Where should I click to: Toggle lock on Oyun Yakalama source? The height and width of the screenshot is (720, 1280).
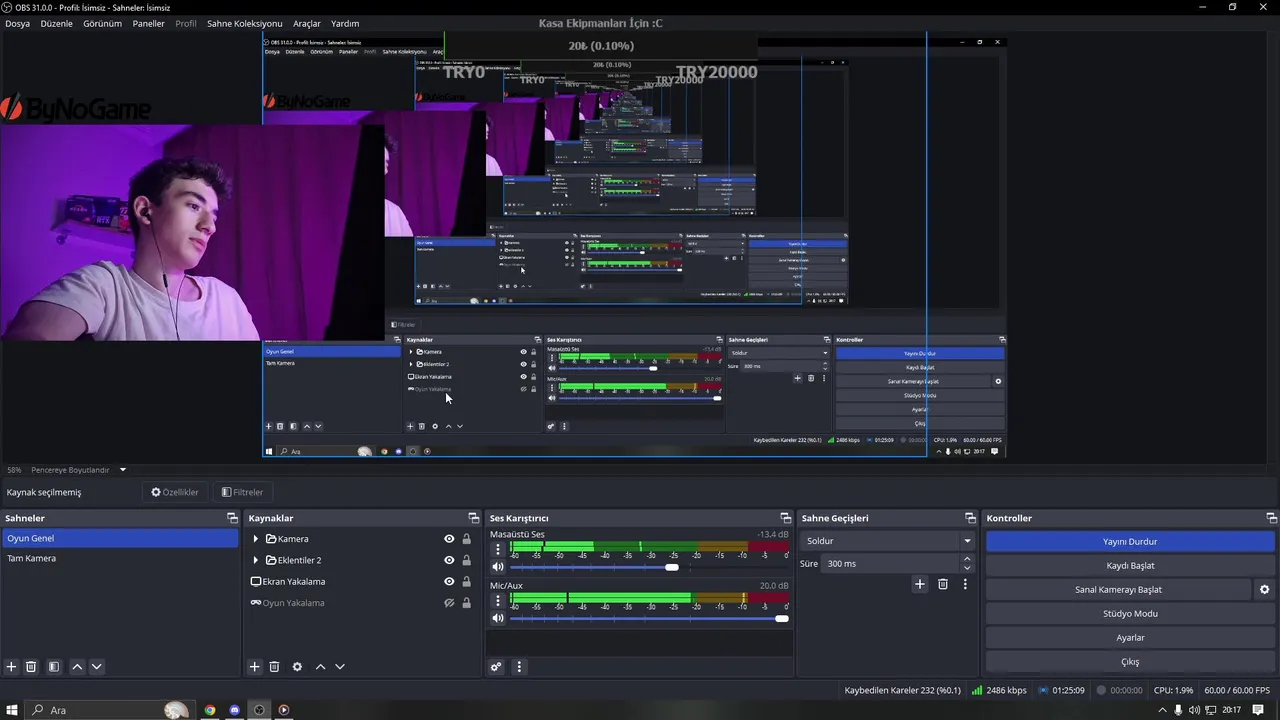(x=466, y=603)
